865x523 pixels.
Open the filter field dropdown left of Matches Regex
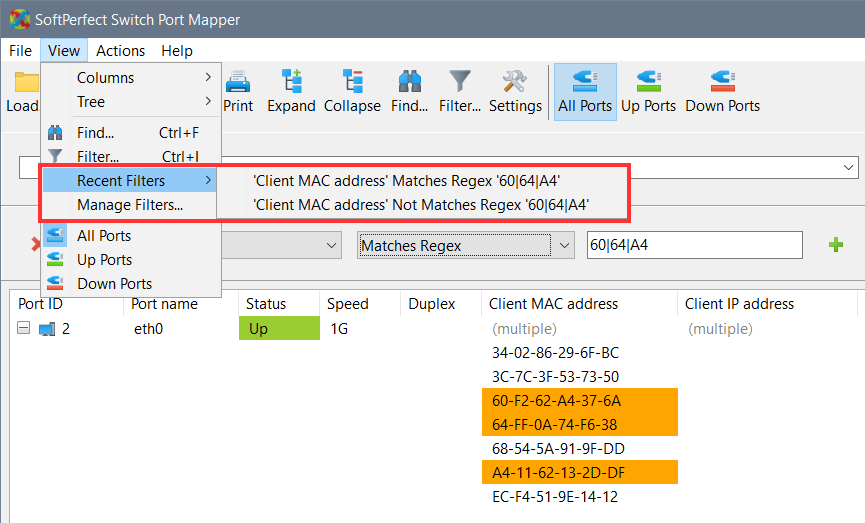(331, 246)
